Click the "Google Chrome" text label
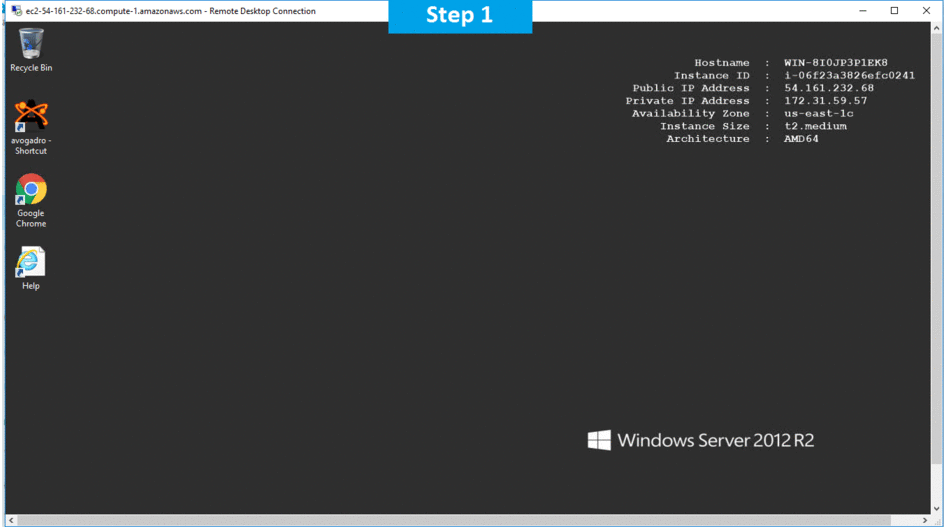 point(31,218)
